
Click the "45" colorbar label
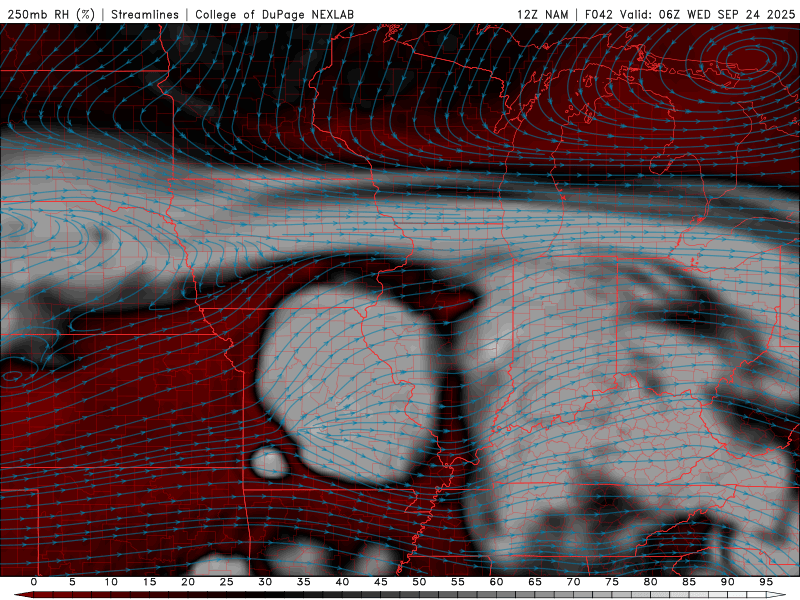coord(381,582)
